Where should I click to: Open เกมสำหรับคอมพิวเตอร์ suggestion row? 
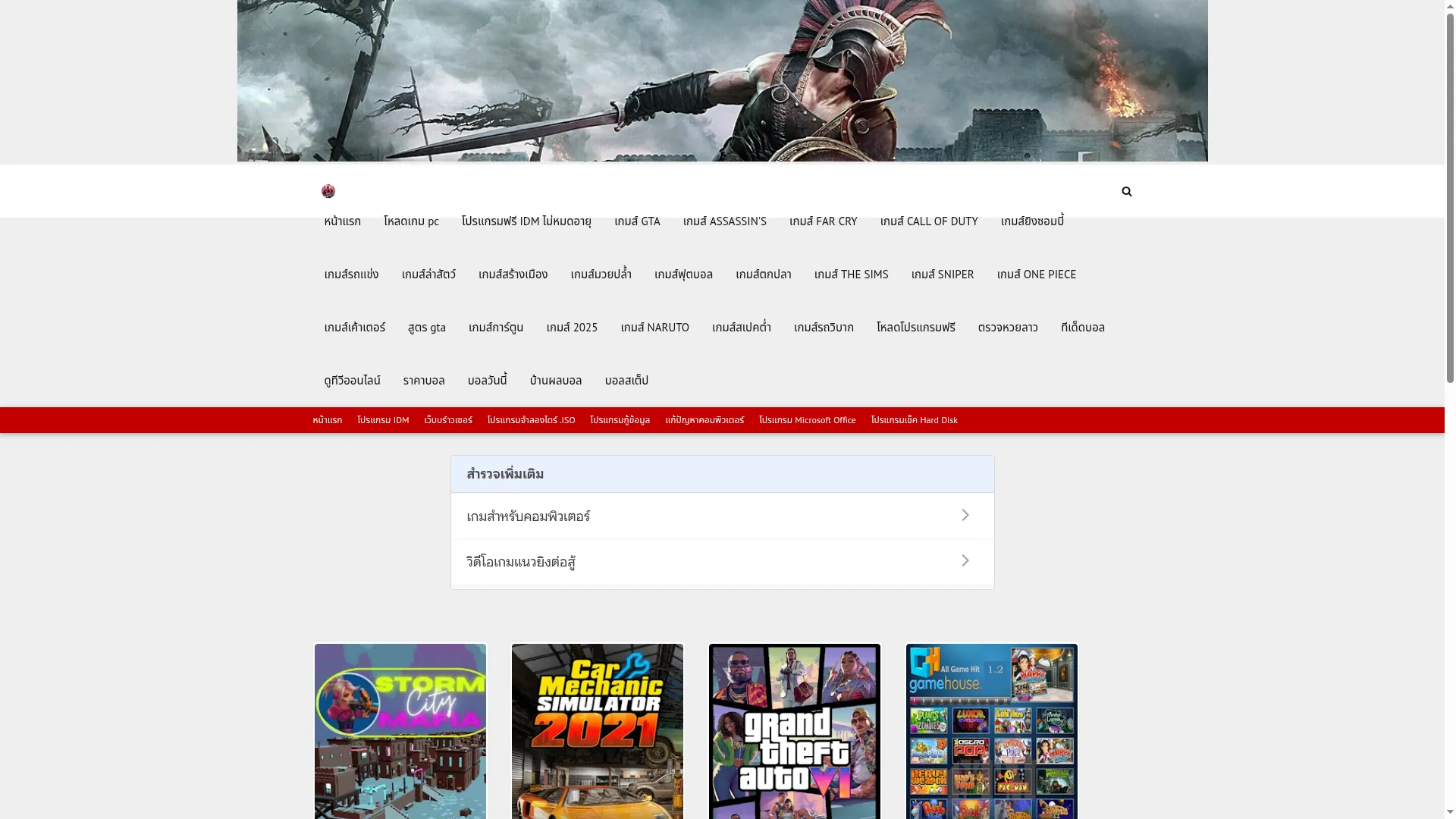pos(722,516)
